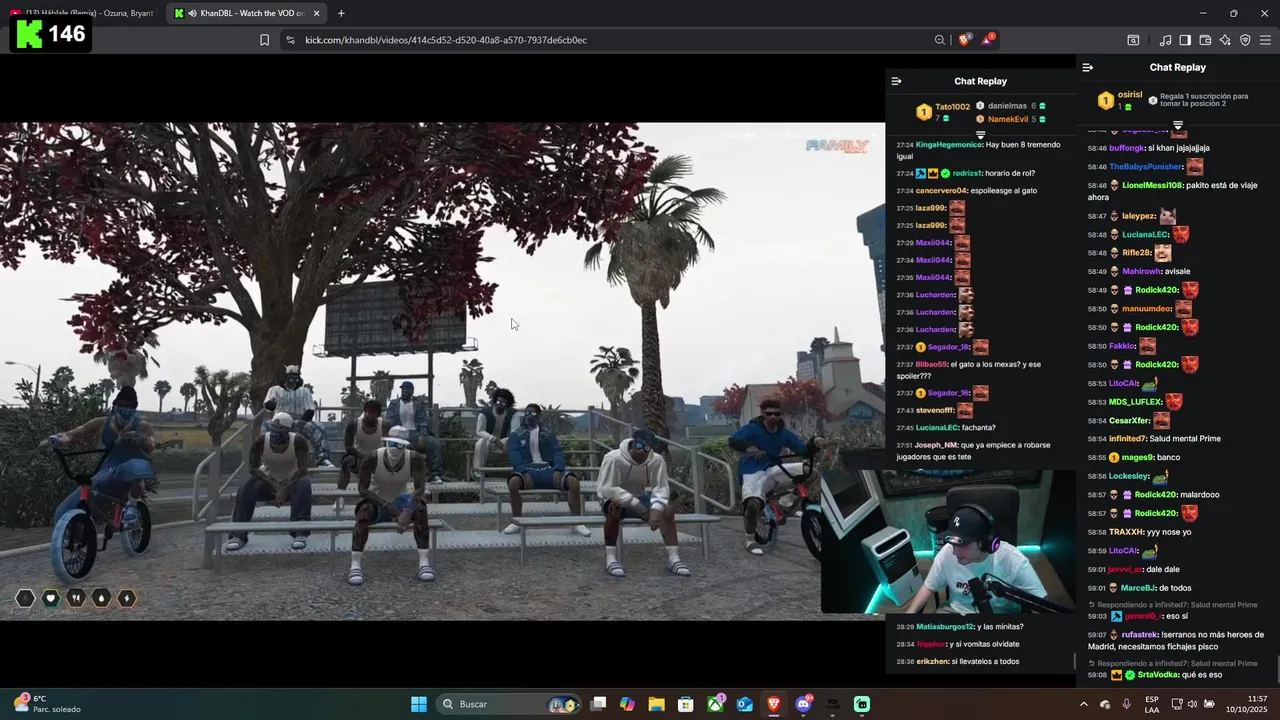Image resolution: width=1280 pixels, height=720 pixels.
Task: Click username Matiasburgos12 in inner chat
Action: click(945, 626)
